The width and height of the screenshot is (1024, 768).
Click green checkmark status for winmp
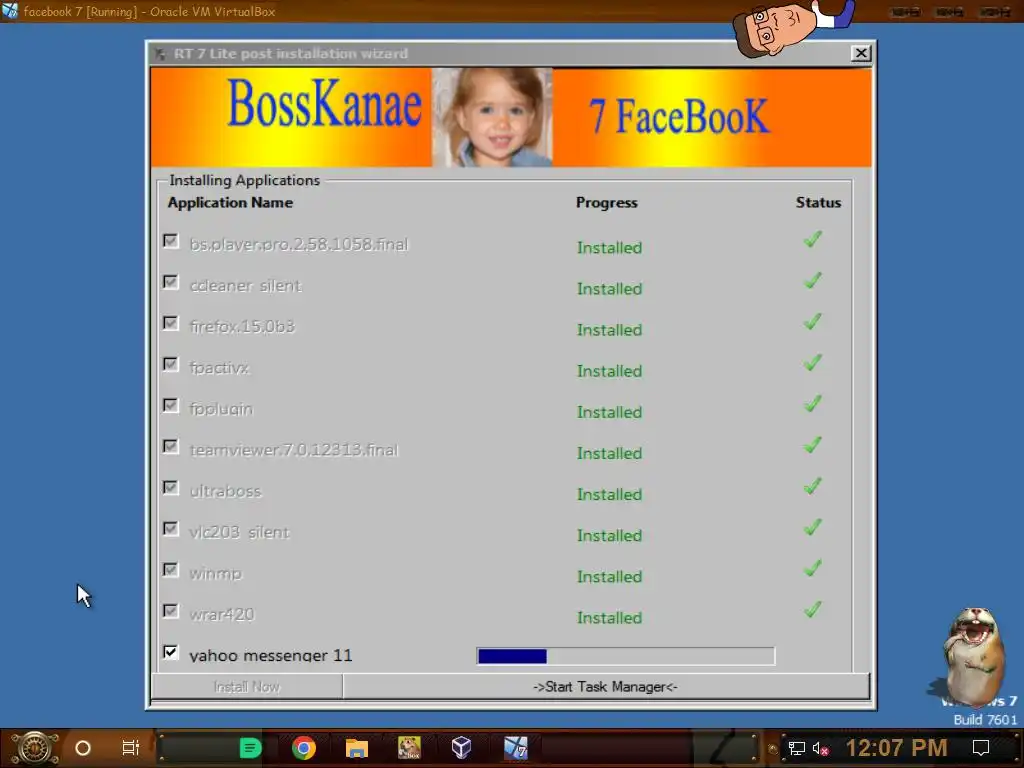(x=812, y=569)
